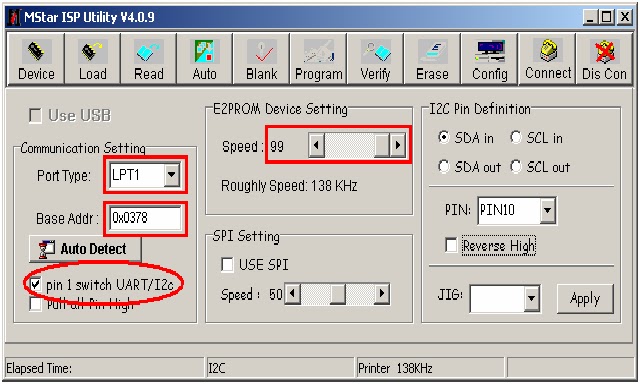
Task: Click the I2C status bar entry
Action: tap(280, 368)
